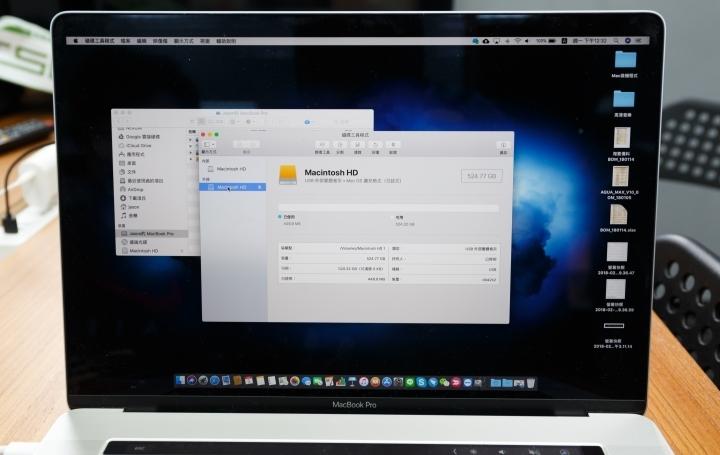
Task: Click the battery status icon in the menu bar
Action: click(552, 41)
